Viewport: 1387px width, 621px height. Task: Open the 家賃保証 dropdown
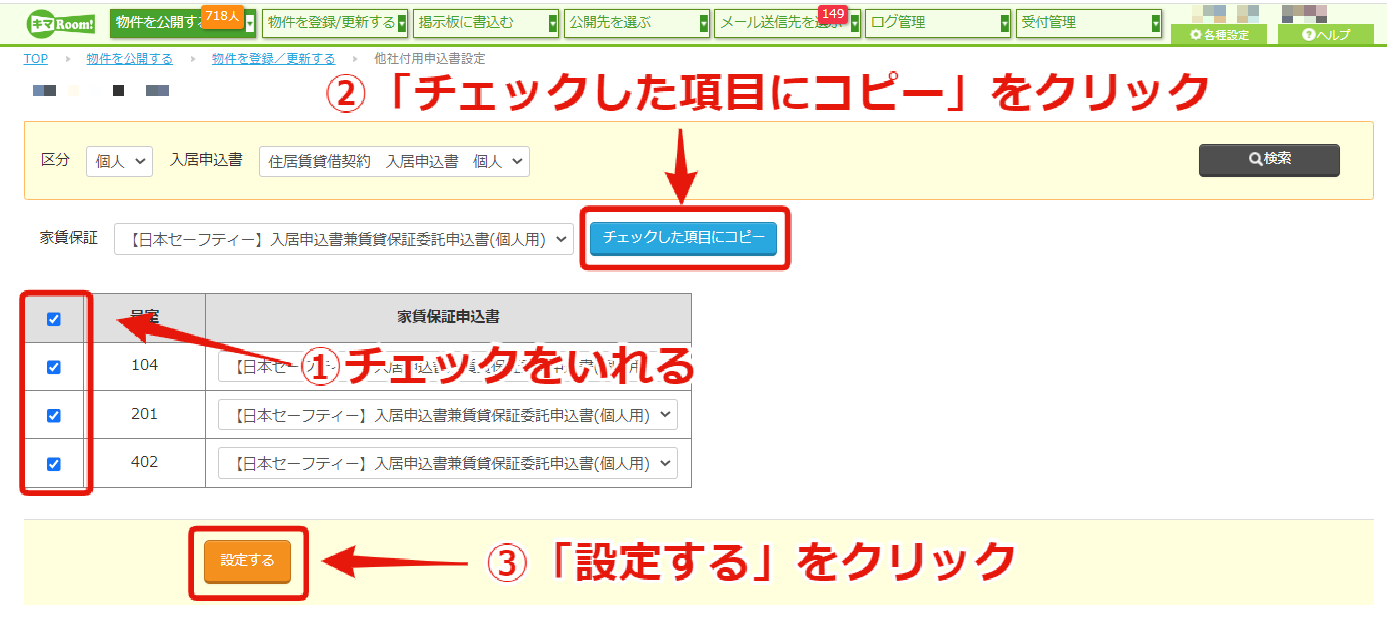coord(344,239)
